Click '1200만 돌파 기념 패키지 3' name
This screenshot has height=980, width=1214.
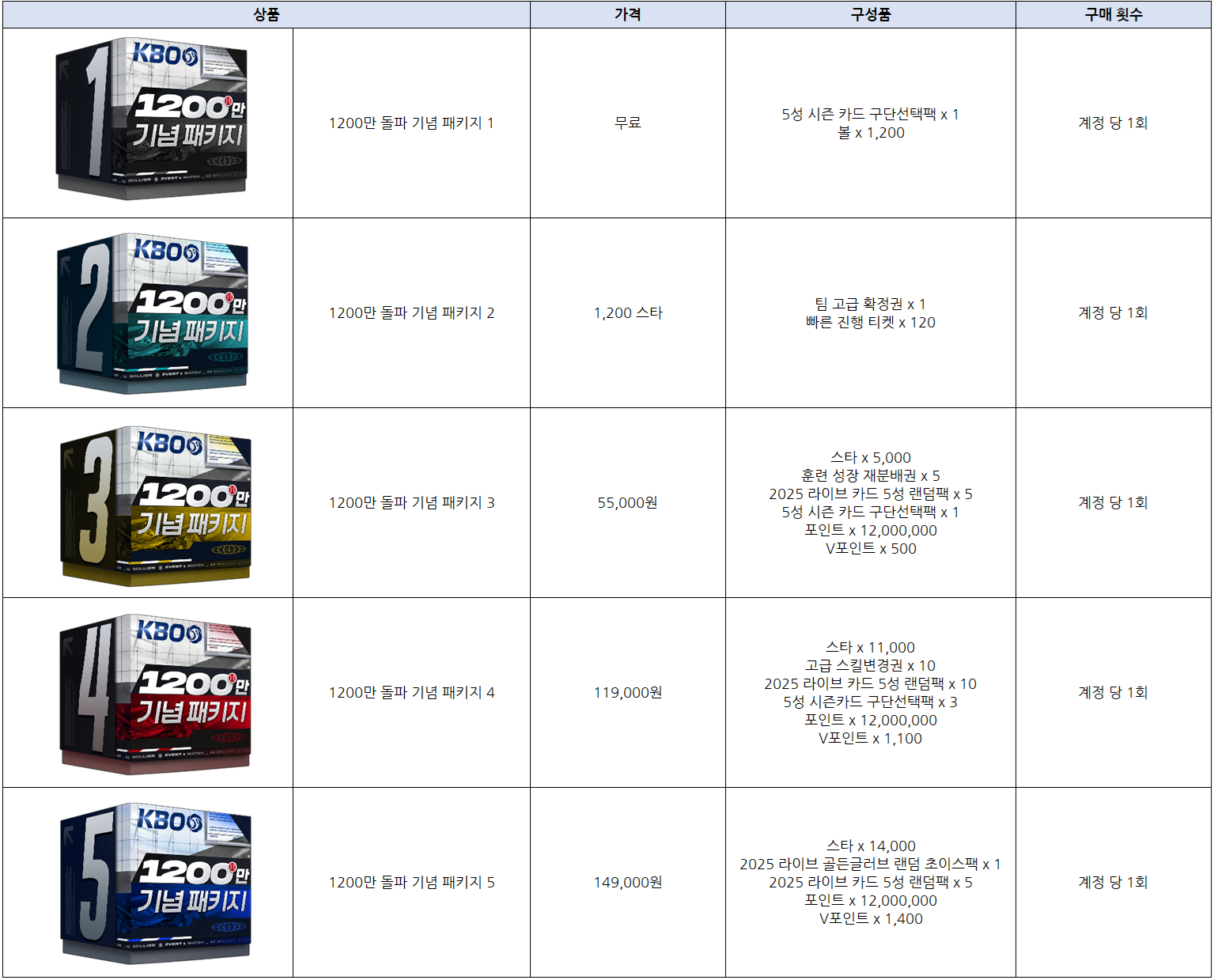411,503
